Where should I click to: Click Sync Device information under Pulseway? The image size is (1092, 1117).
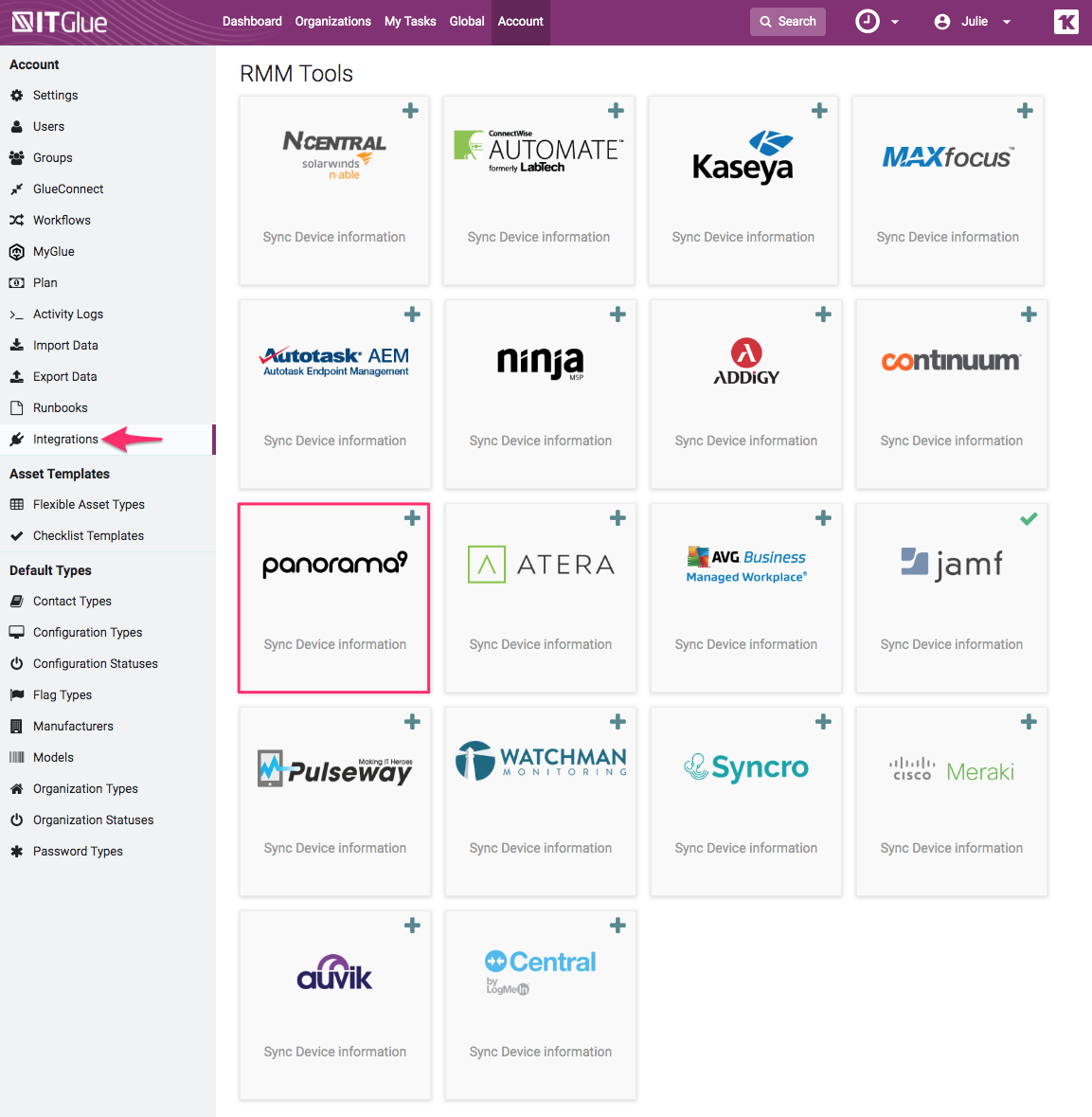pyautogui.click(x=334, y=848)
